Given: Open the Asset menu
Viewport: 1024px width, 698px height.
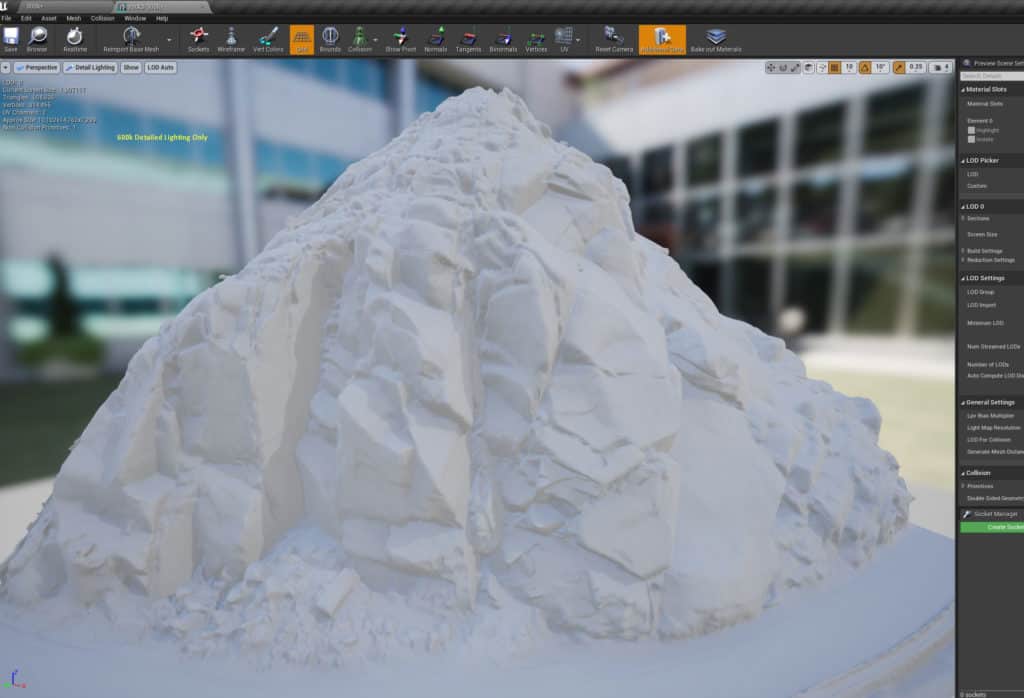Looking at the screenshot, I should [49, 18].
